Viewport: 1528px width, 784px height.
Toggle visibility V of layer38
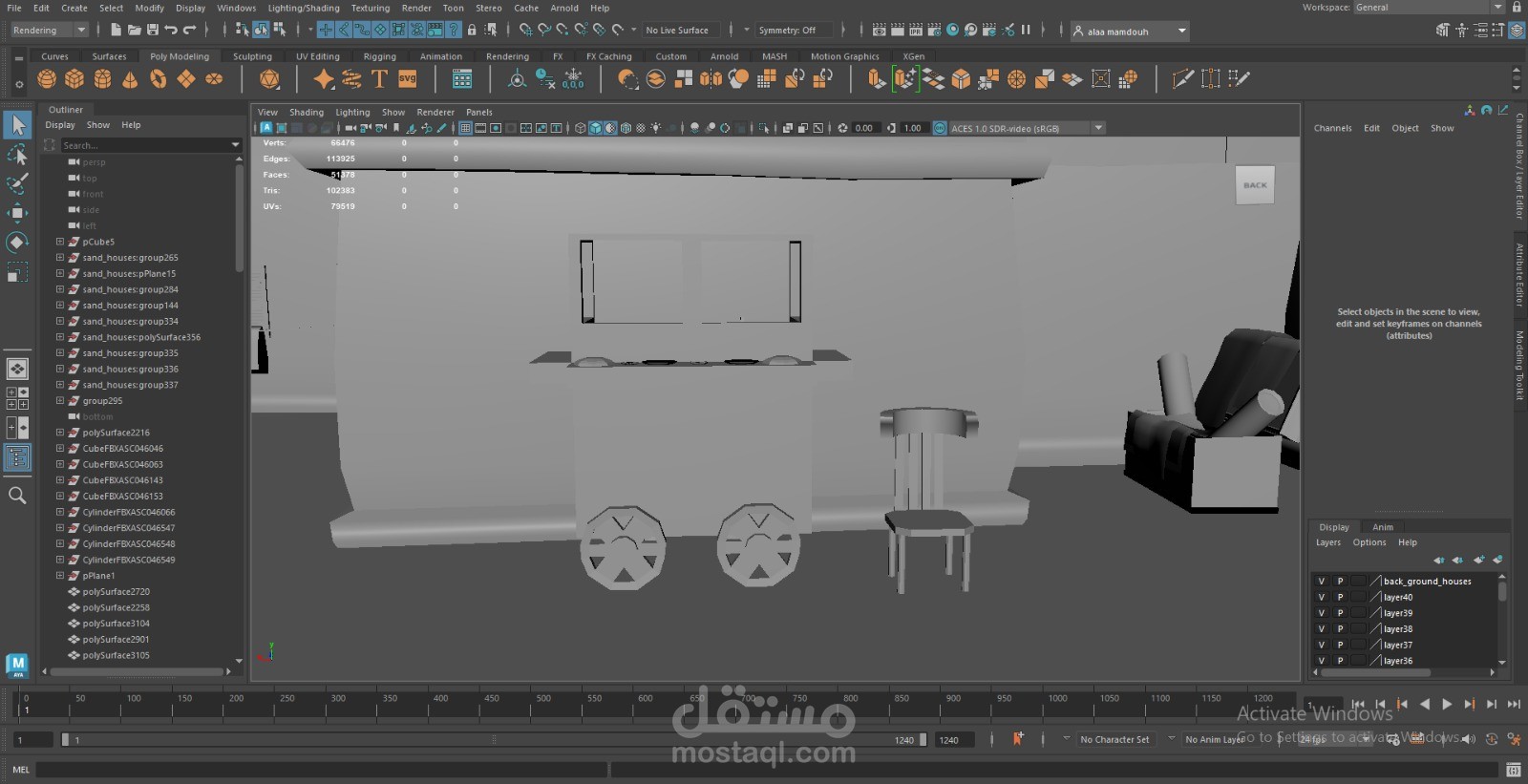[x=1322, y=629]
